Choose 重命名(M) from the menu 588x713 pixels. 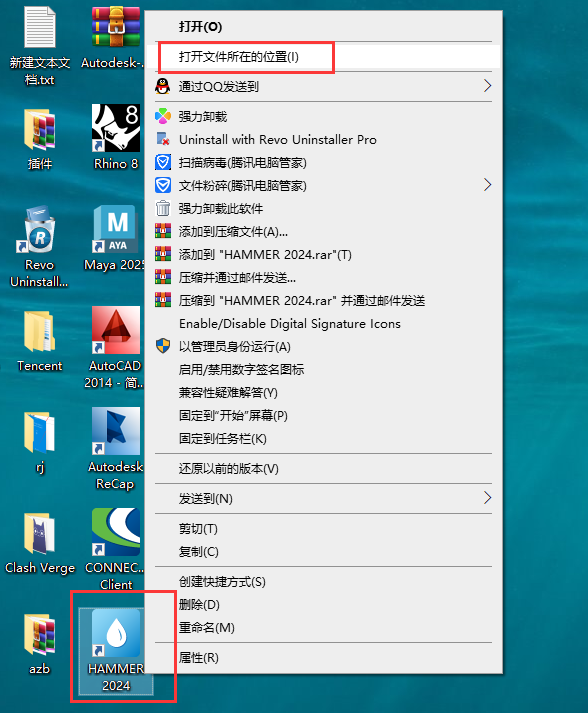[x=323, y=628]
